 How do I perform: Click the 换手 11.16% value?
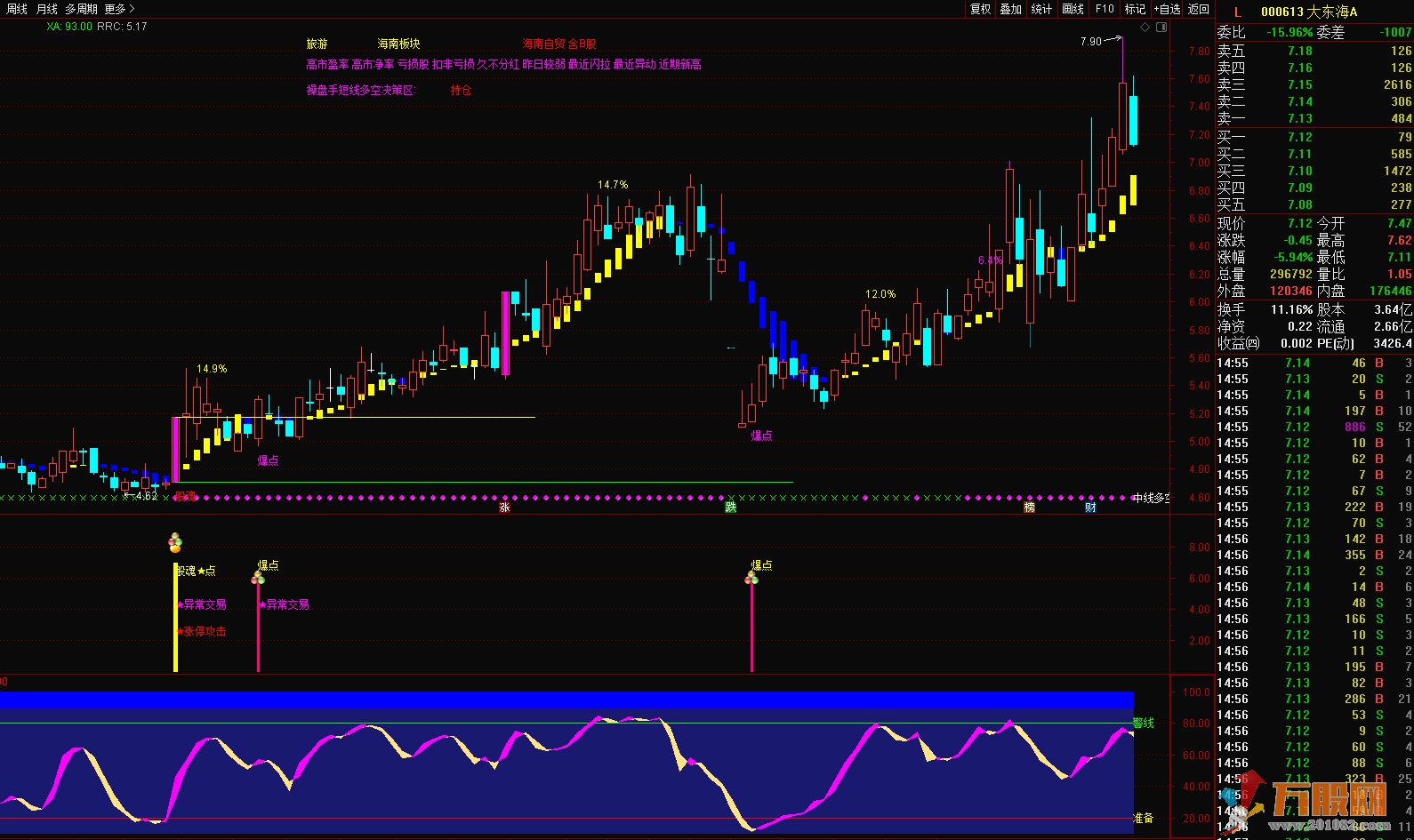click(1291, 309)
